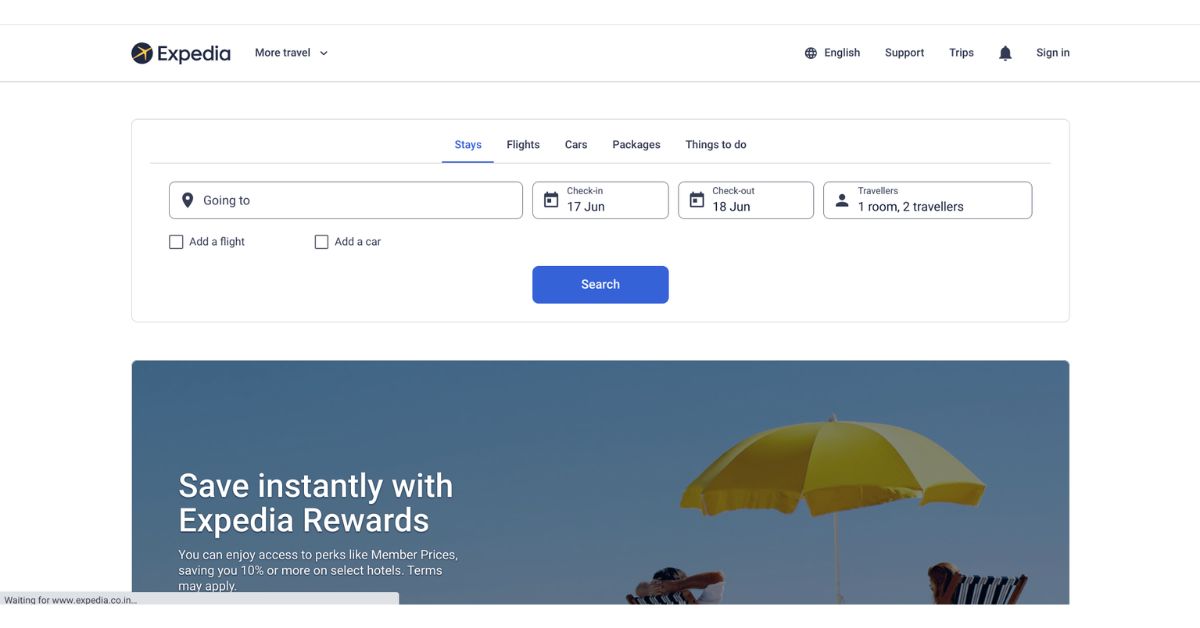Open the Trips link
The height and width of the screenshot is (628, 1200).
[x=961, y=53]
